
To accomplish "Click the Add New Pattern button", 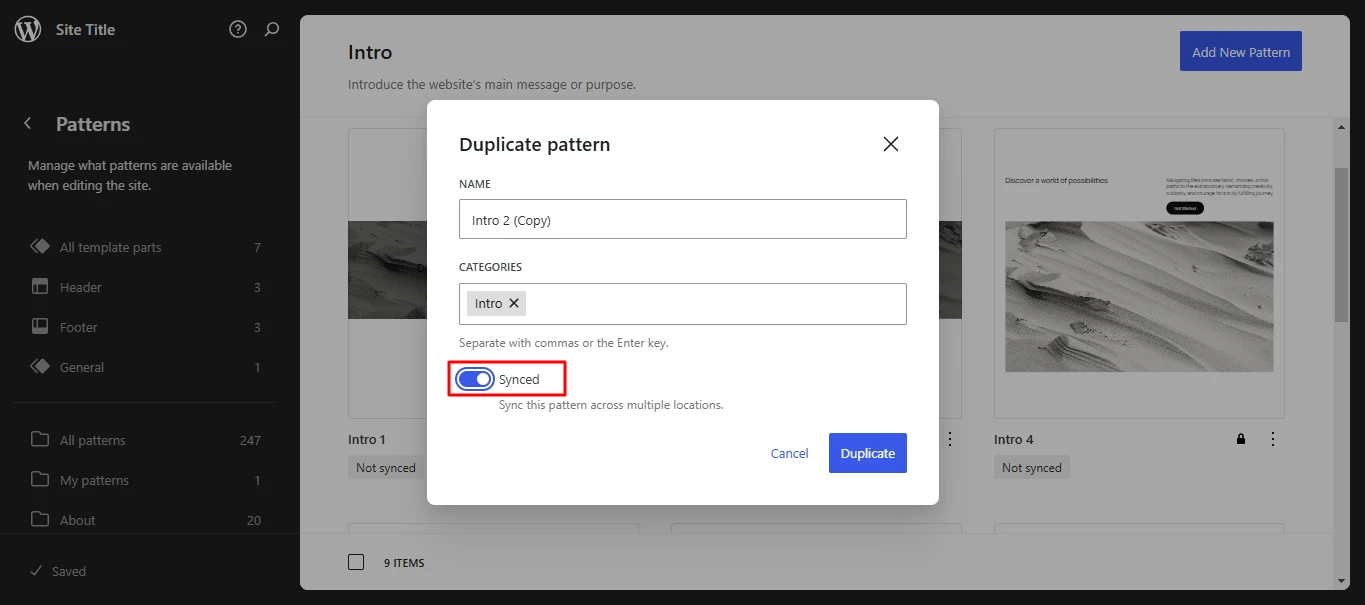I will click(1240, 52).
